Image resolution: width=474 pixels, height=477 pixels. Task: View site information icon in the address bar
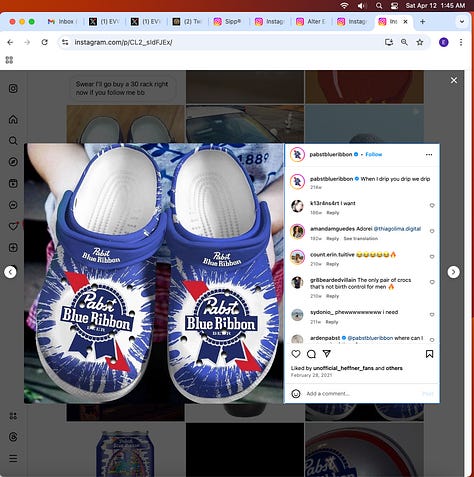click(65, 42)
